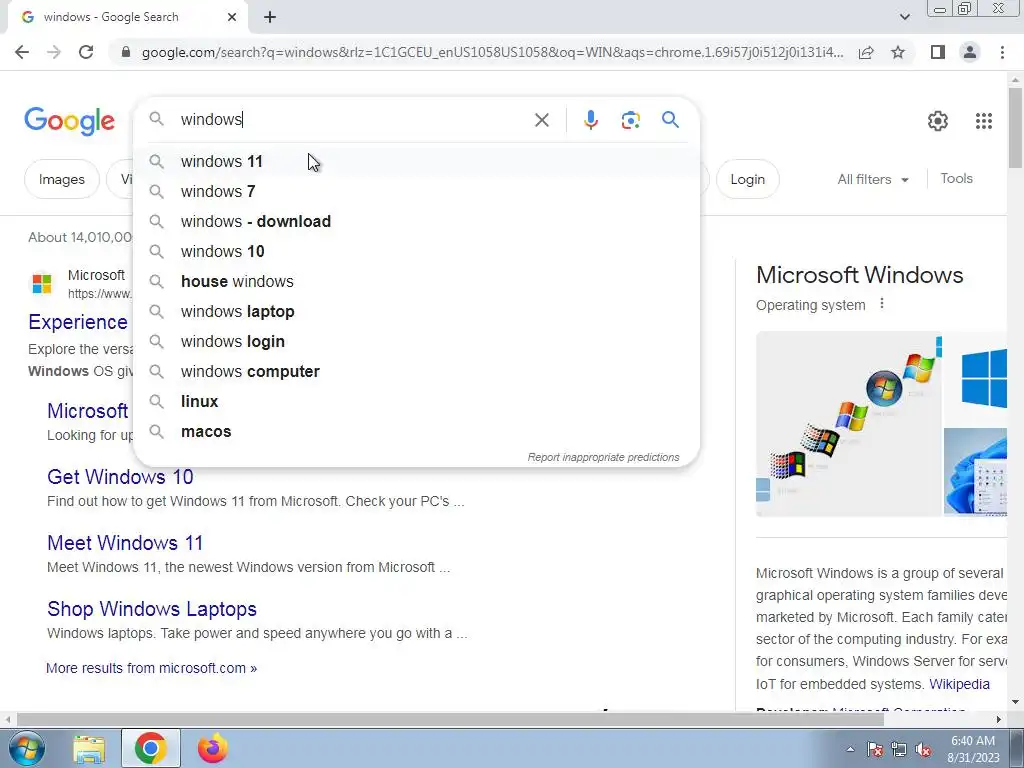Switch to the Images filter chip
1024x768 pixels.
pyautogui.click(x=61, y=179)
